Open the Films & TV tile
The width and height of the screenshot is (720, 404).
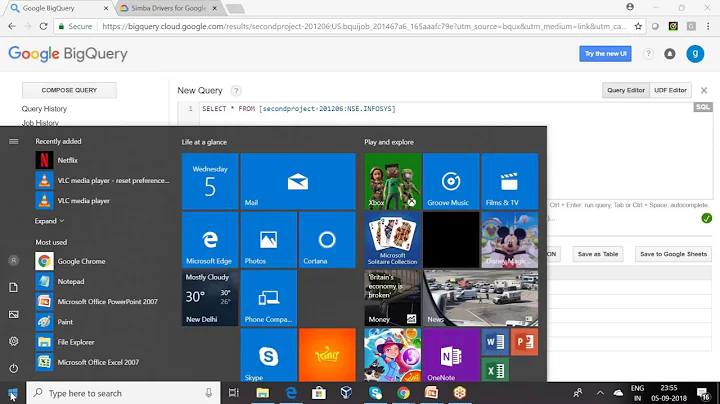pos(510,181)
